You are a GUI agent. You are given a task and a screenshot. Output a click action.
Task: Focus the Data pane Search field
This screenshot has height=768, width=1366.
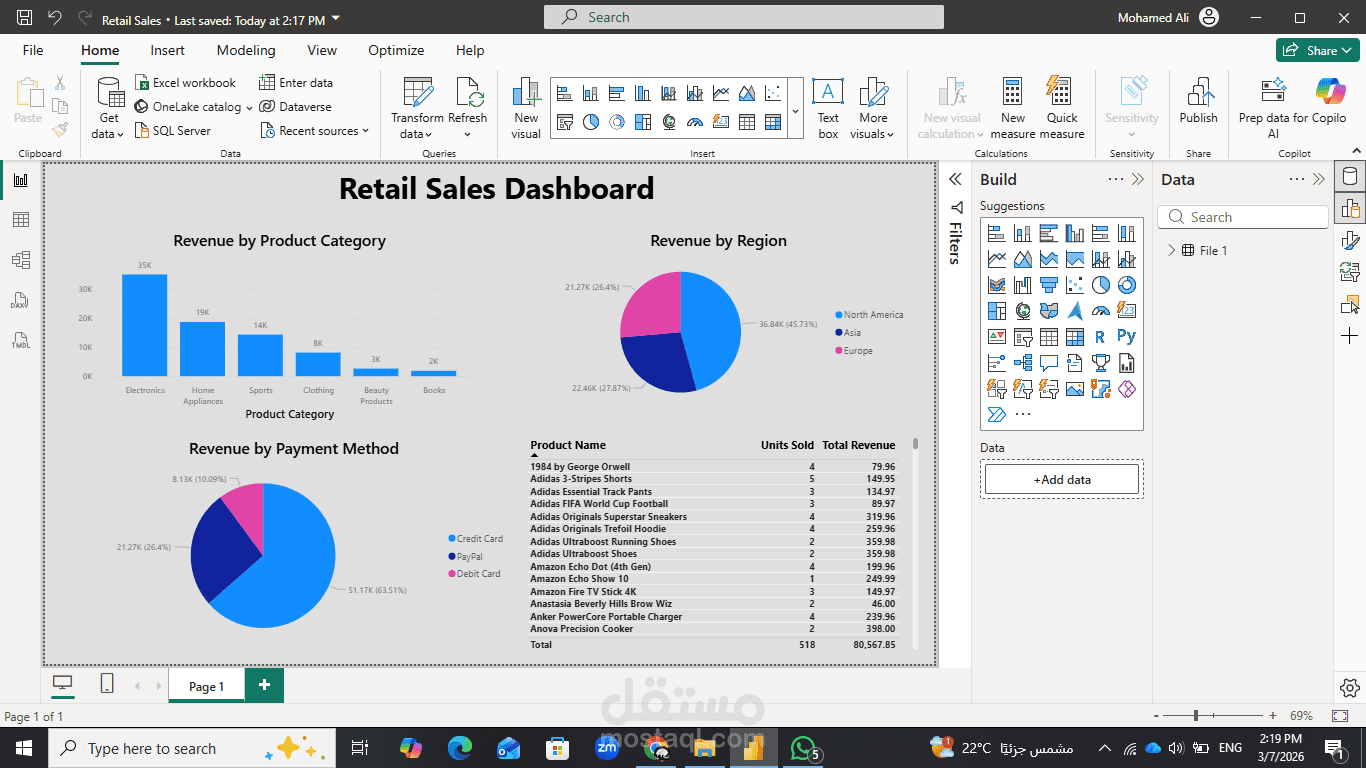tap(1243, 217)
